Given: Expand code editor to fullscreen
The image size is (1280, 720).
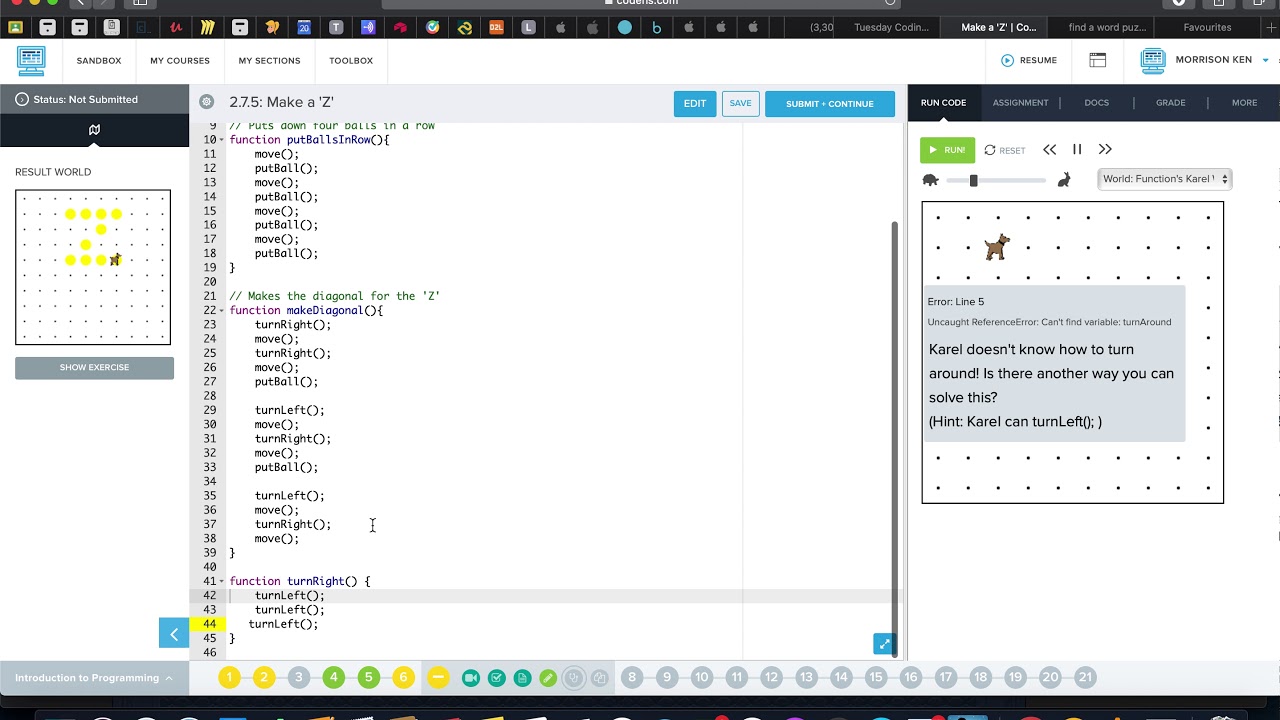Looking at the screenshot, I should [x=884, y=644].
